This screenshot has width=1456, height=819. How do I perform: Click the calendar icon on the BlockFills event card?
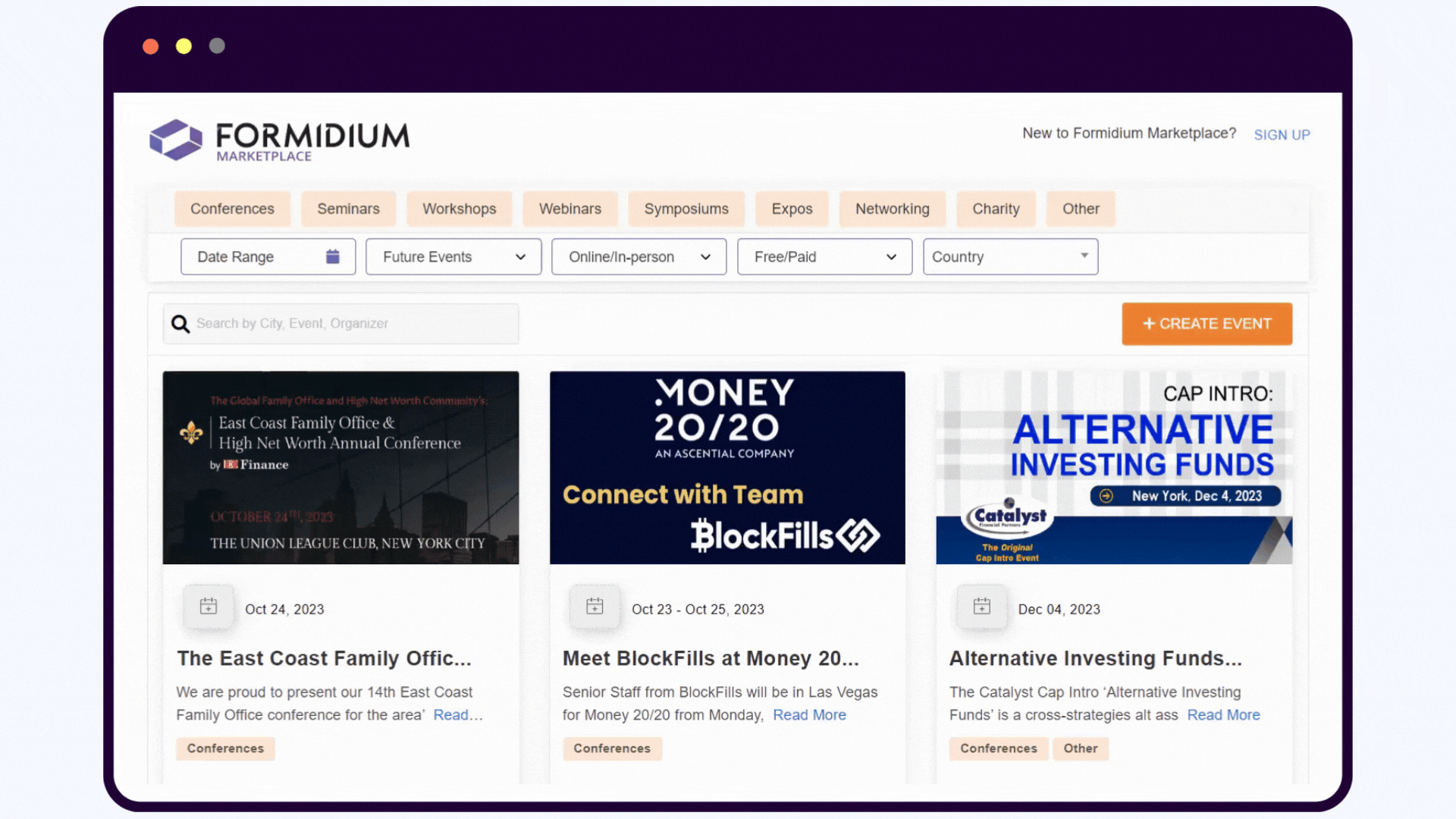pos(595,607)
